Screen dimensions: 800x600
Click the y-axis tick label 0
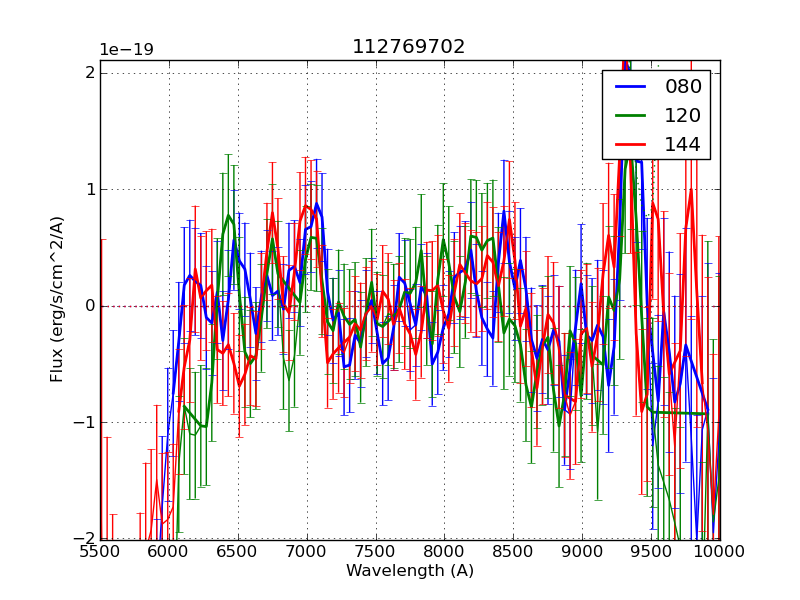click(x=90, y=306)
